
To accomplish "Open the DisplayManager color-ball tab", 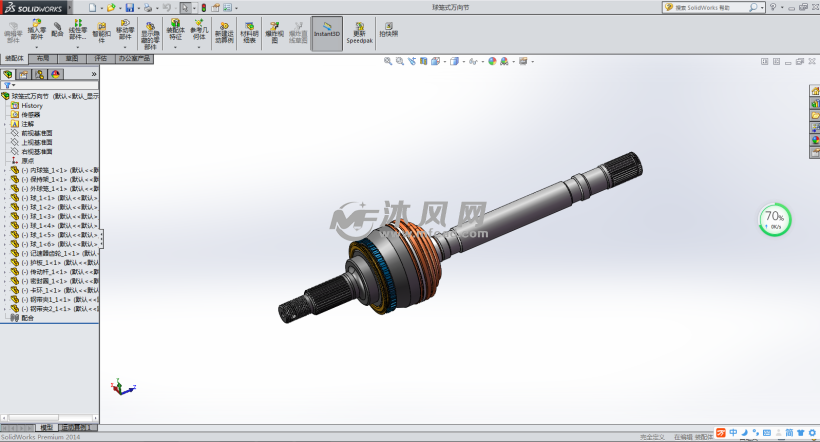I will pos(55,74).
